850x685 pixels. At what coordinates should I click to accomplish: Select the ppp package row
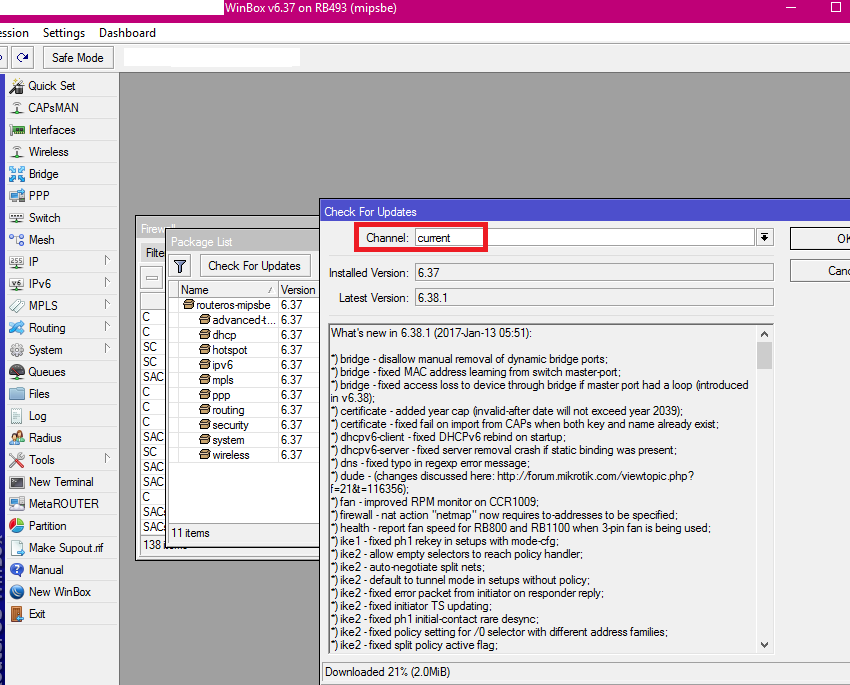(243, 395)
